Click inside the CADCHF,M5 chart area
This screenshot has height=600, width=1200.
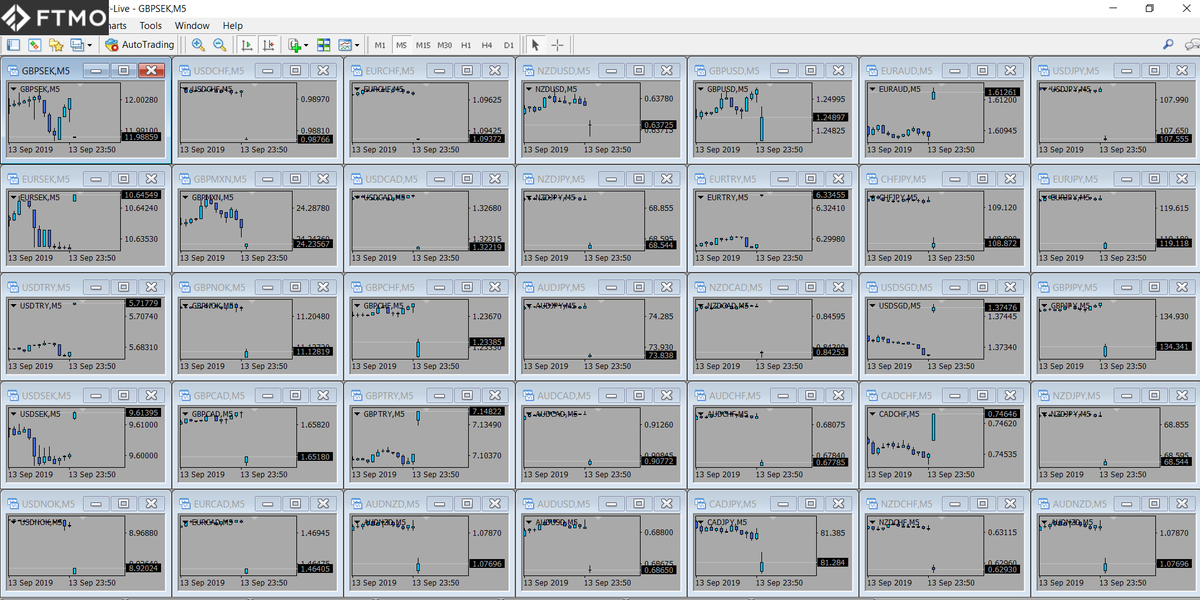coord(925,439)
